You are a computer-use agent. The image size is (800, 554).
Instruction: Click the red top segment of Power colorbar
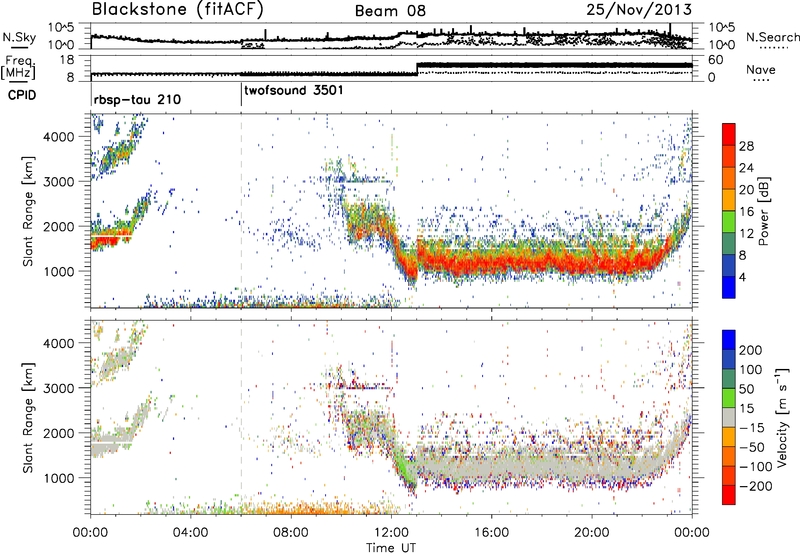pyautogui.click(x=729, y=134)
